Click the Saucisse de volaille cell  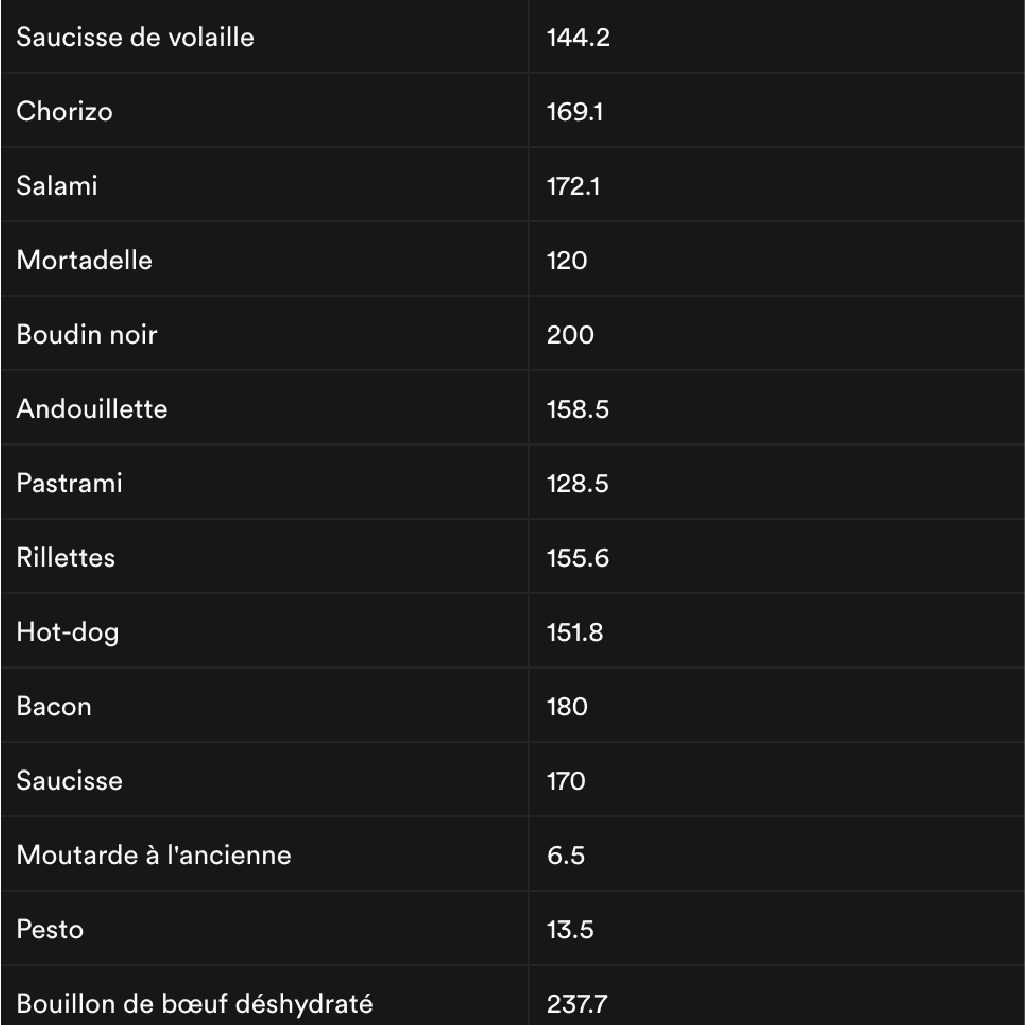point(136,38)
